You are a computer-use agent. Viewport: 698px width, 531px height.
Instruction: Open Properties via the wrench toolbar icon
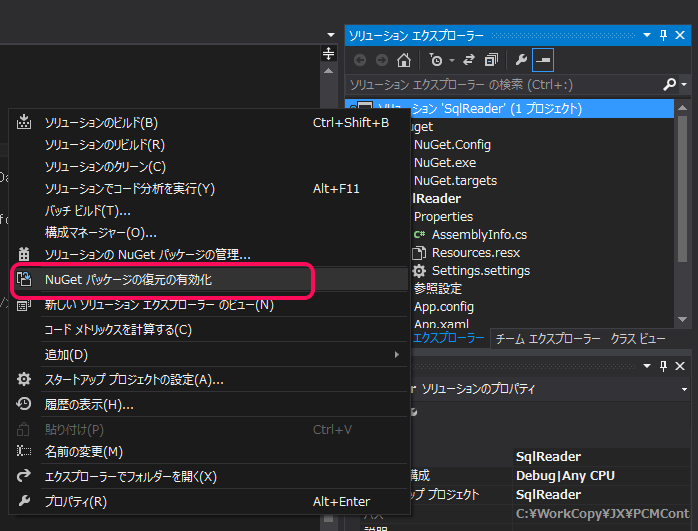click(x=521, y=60)
